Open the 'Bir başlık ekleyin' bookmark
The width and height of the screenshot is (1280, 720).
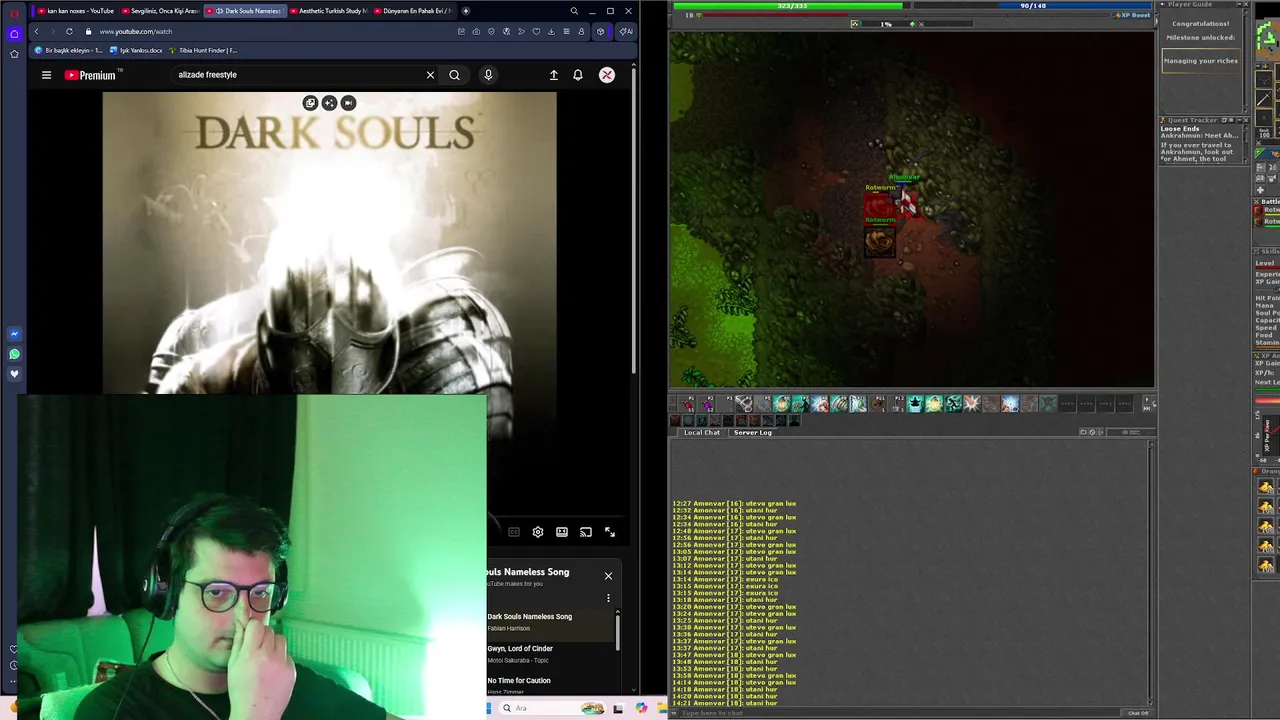click(69, 50)
